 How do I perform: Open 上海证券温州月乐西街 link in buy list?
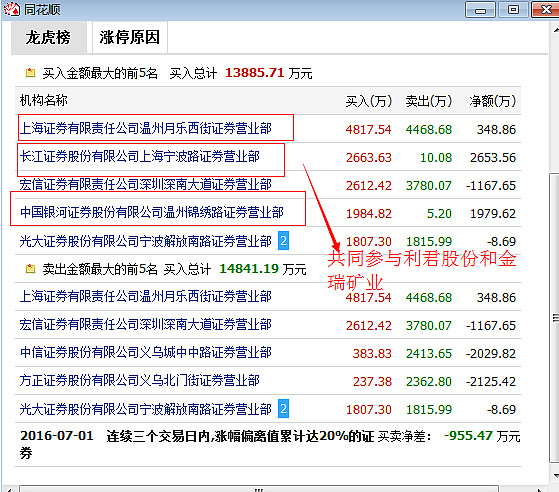(x=145, y=128)
